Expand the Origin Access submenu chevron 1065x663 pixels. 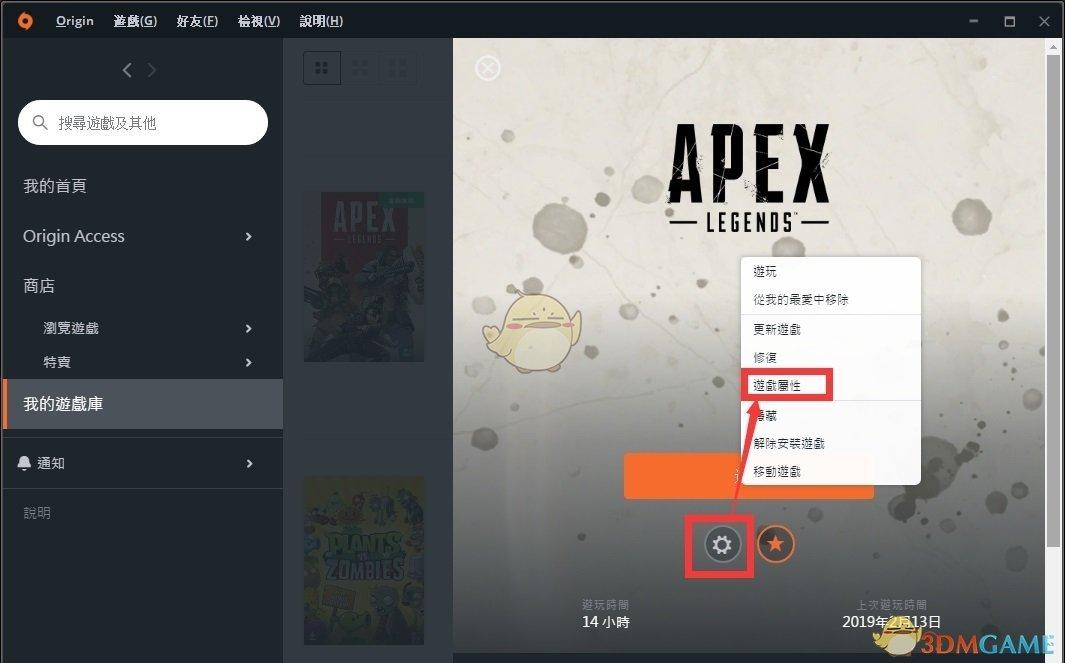tap(249, 236)
